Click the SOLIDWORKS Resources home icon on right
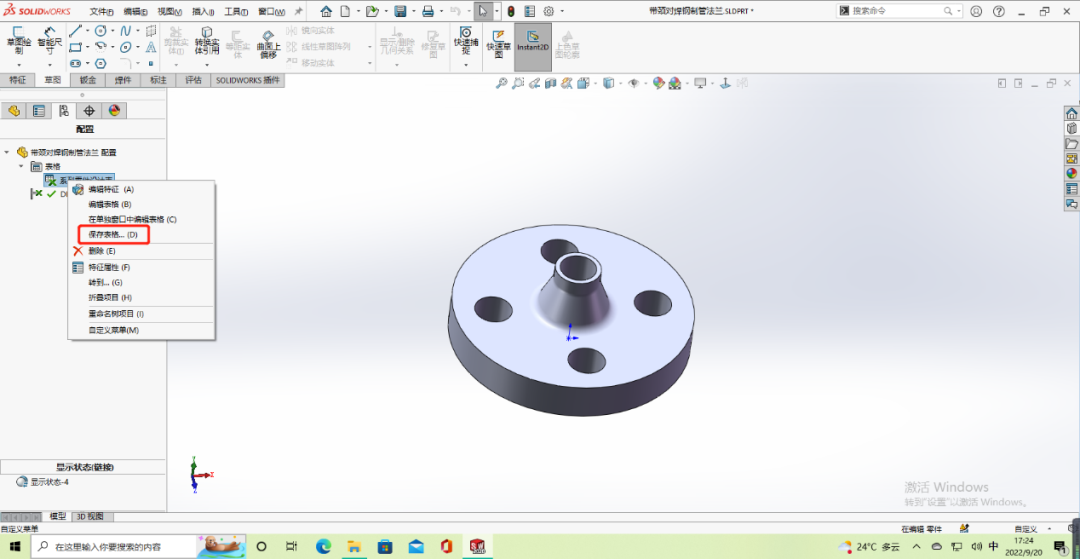Viewport: 1080px width, 559px height. pyautogui.click(x=1071, y=113)
